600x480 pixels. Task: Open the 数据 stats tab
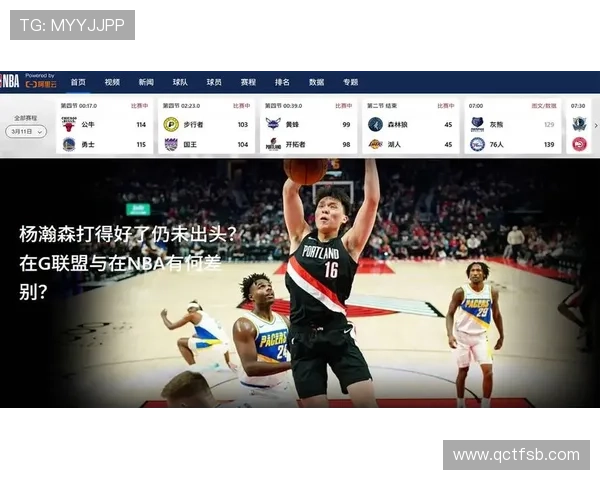click(316, 82)
